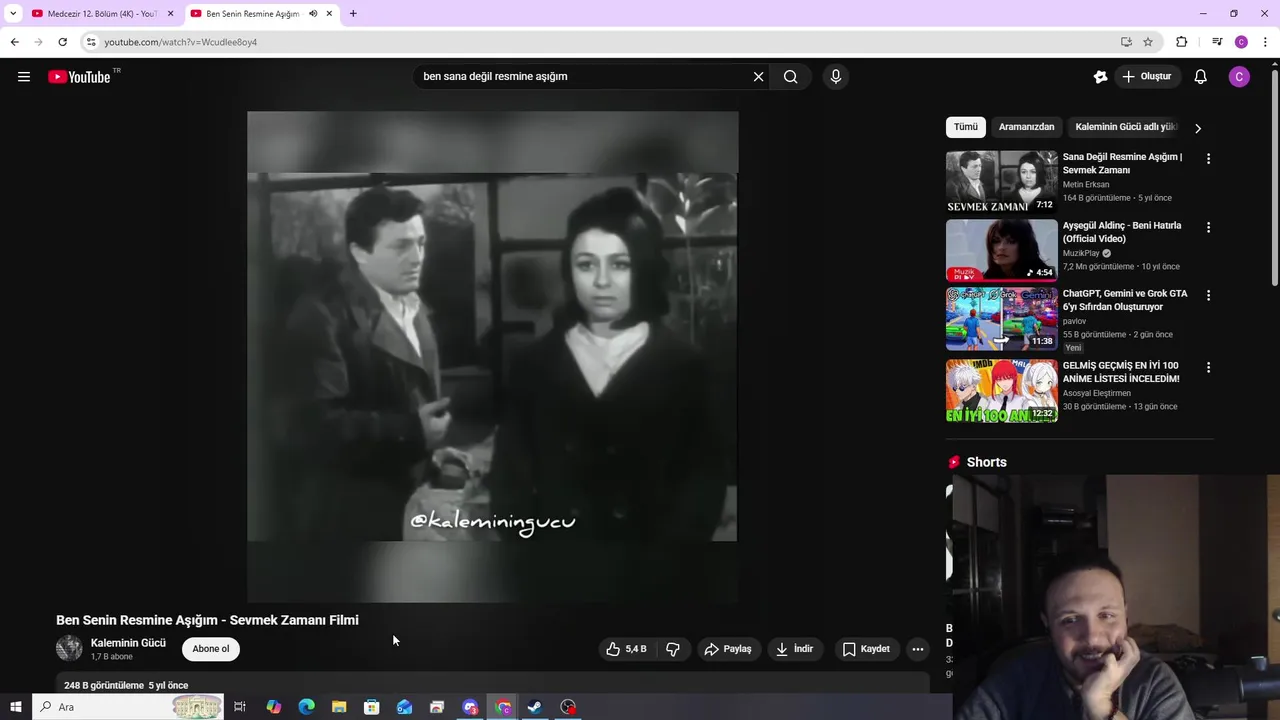Open options for the ChatGPT Gemini Grok video
The height and width of the screenshot is (720, 1280).
(1208, 296)
